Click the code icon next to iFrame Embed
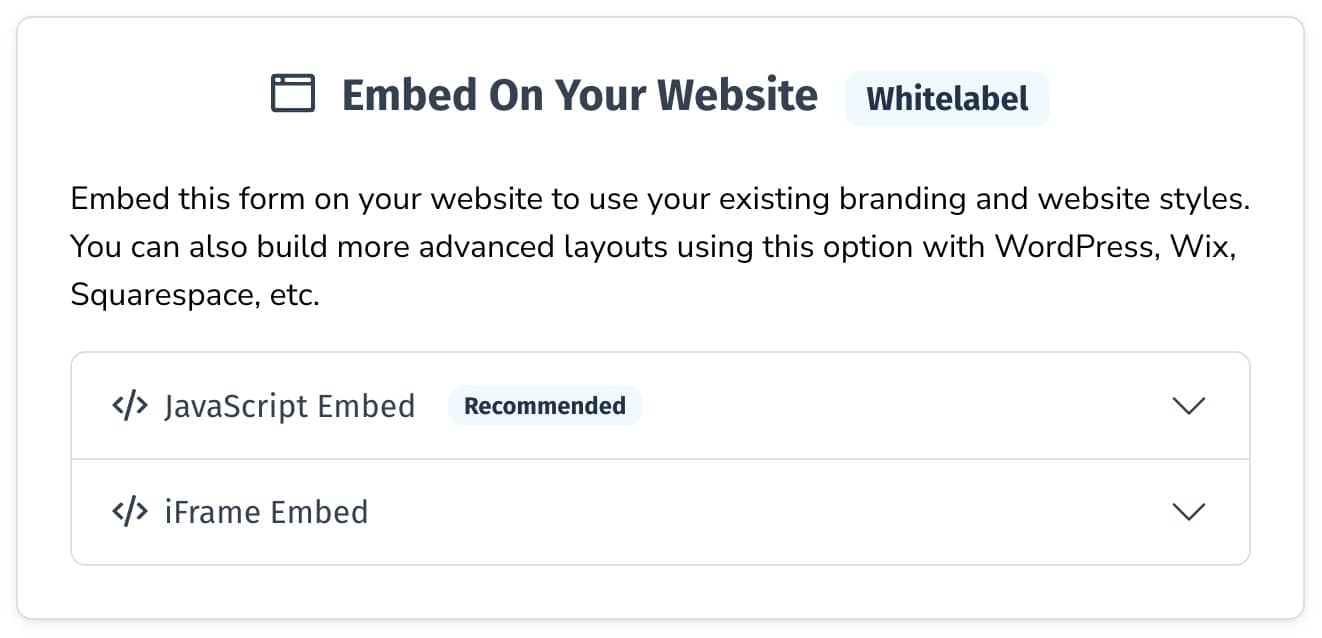 [x=130, y=512]
